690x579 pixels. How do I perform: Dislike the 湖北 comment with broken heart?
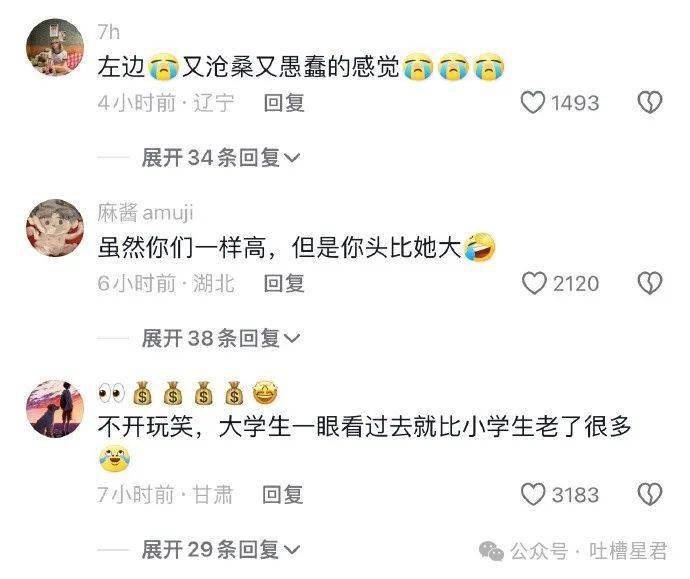[650, 283]
